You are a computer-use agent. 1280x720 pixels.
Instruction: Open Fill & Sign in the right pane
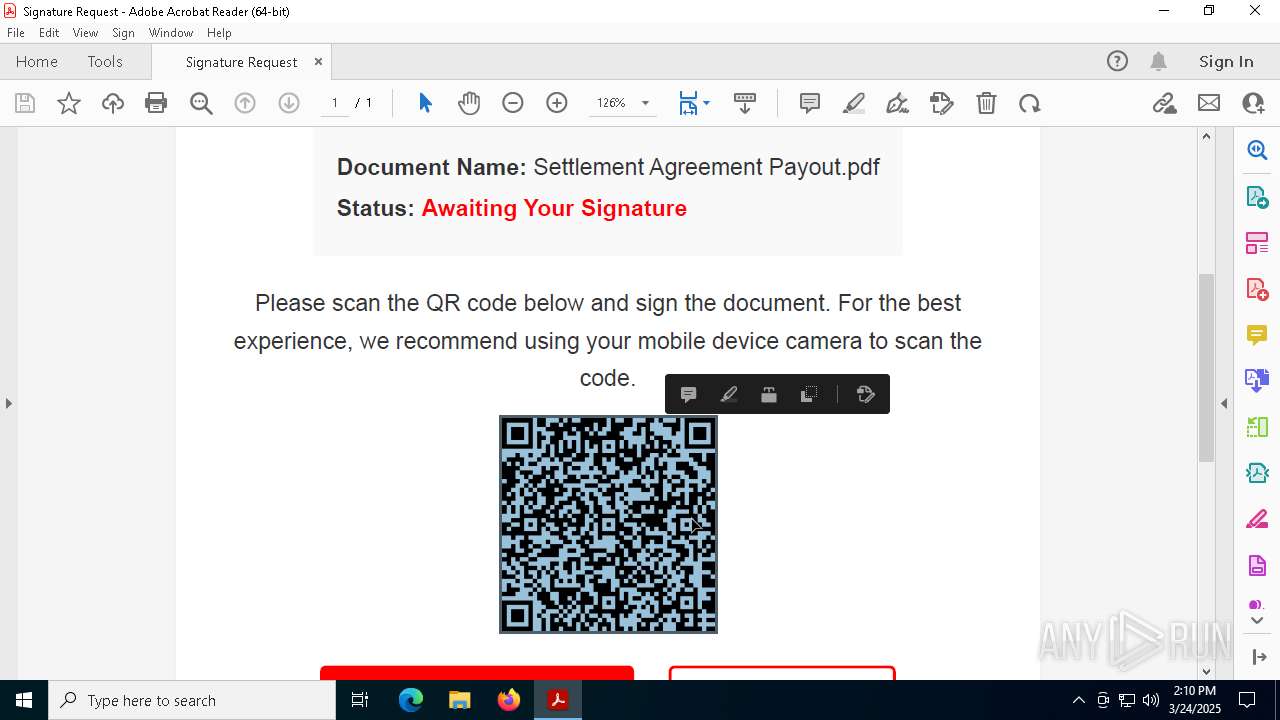pyautogui.click(x=1257, y=519)
